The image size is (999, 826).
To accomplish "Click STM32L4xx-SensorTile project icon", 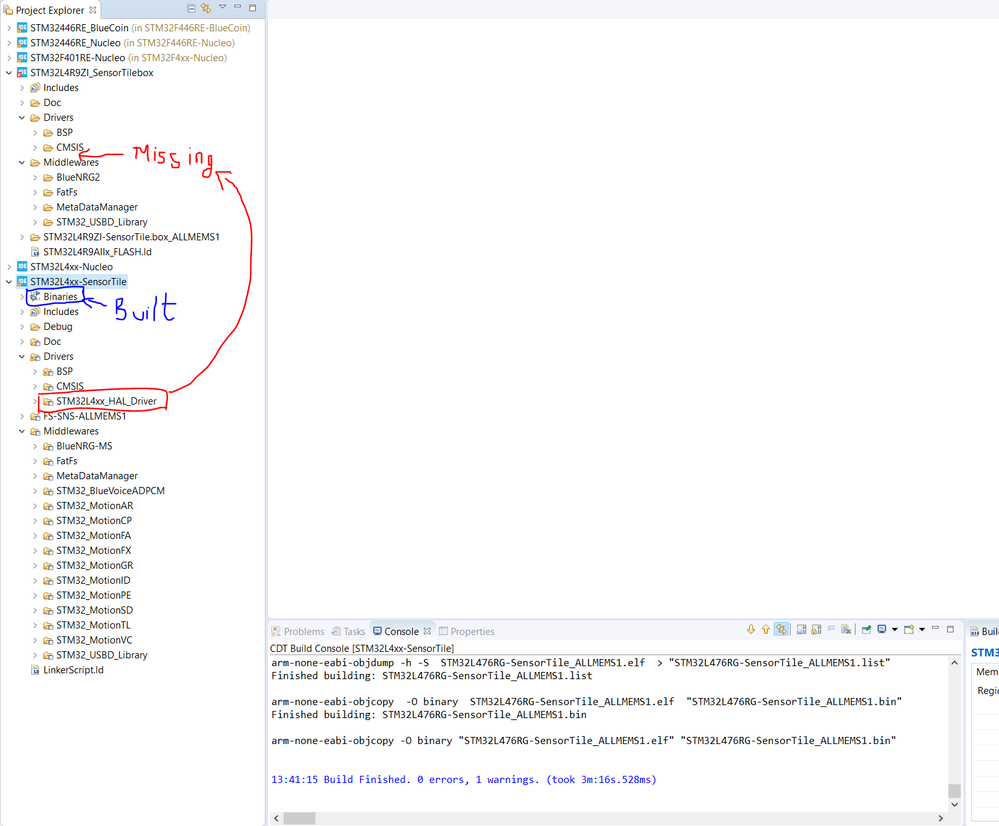I will tap(22, 282).
